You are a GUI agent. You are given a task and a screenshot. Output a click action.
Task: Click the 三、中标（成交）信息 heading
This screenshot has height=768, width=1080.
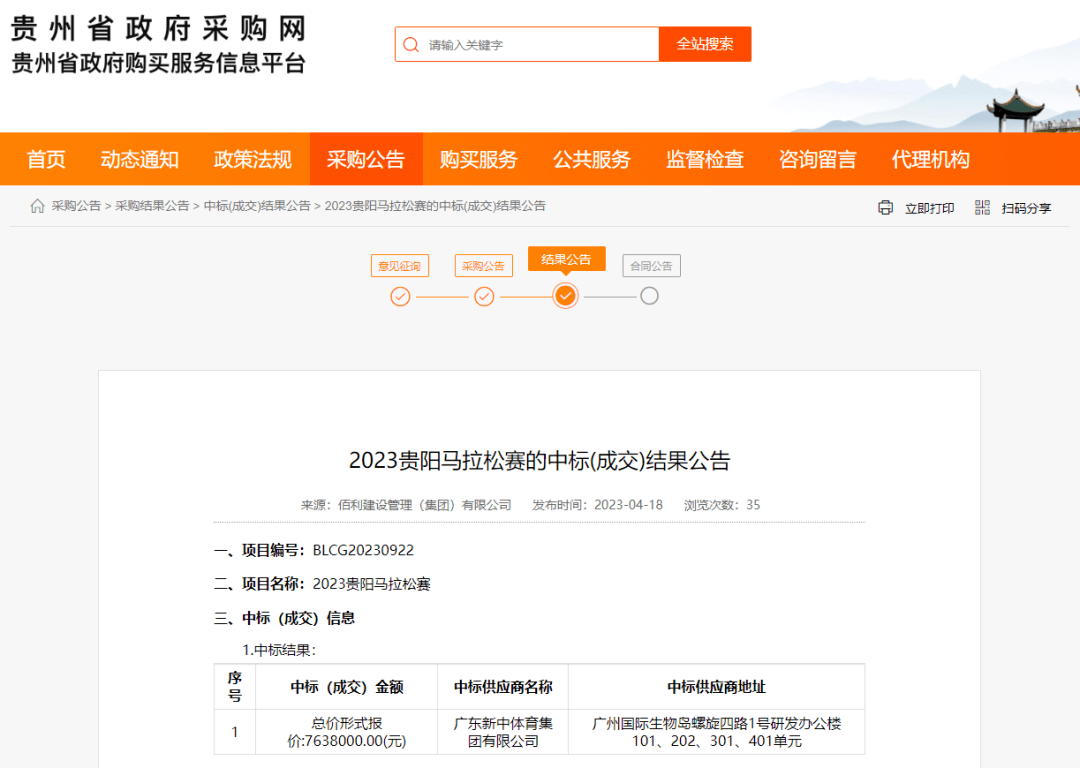point(284,618)
